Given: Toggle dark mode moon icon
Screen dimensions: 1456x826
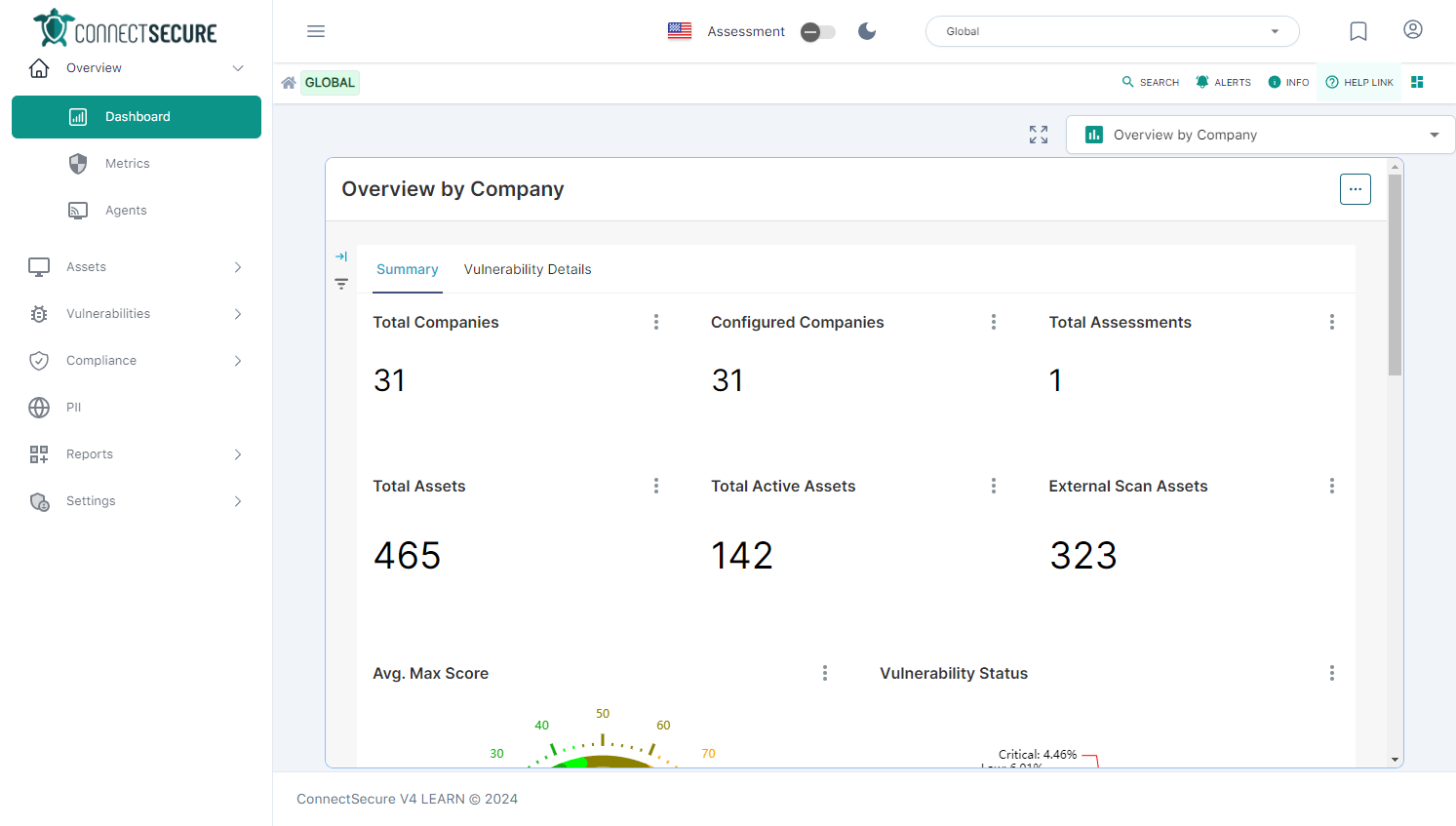Looking at the screenshot, I should click(x=867, y=31).
